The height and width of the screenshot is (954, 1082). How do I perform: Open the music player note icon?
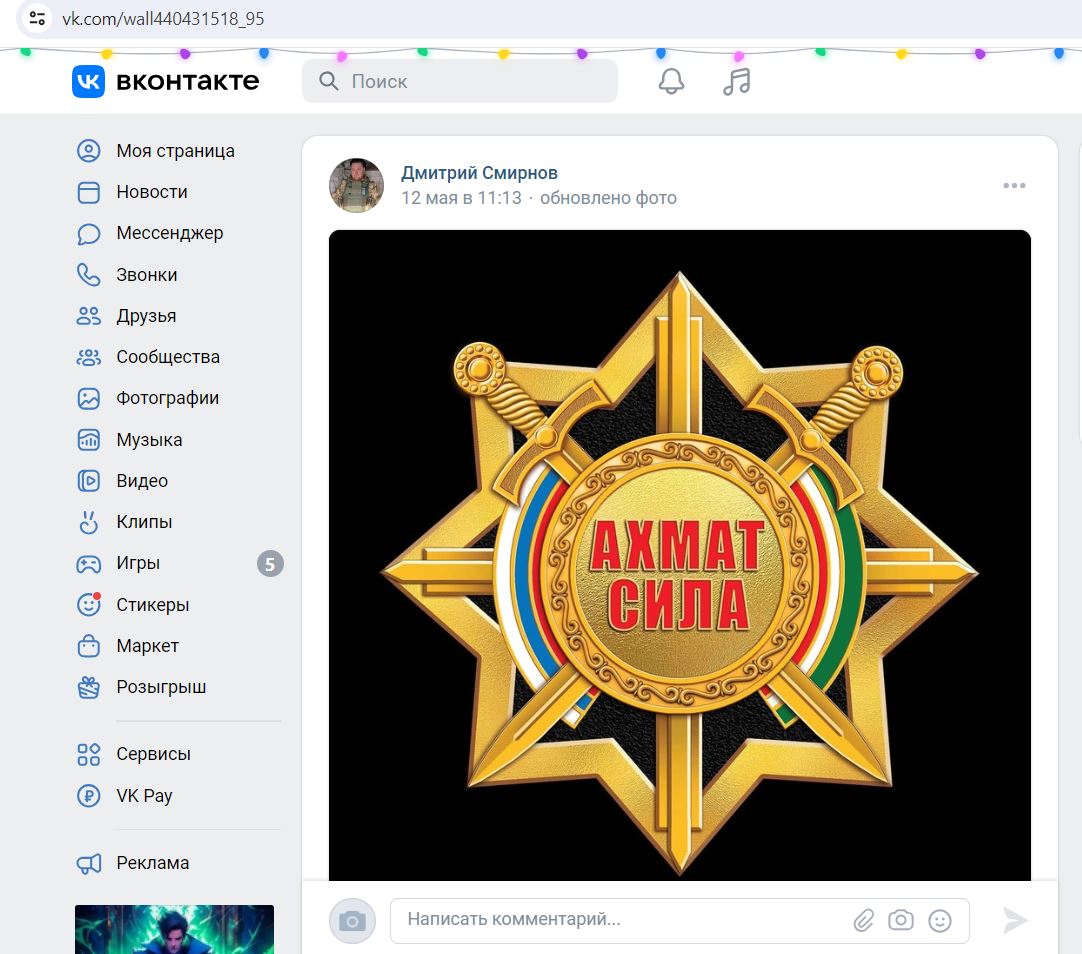(737, 81)
